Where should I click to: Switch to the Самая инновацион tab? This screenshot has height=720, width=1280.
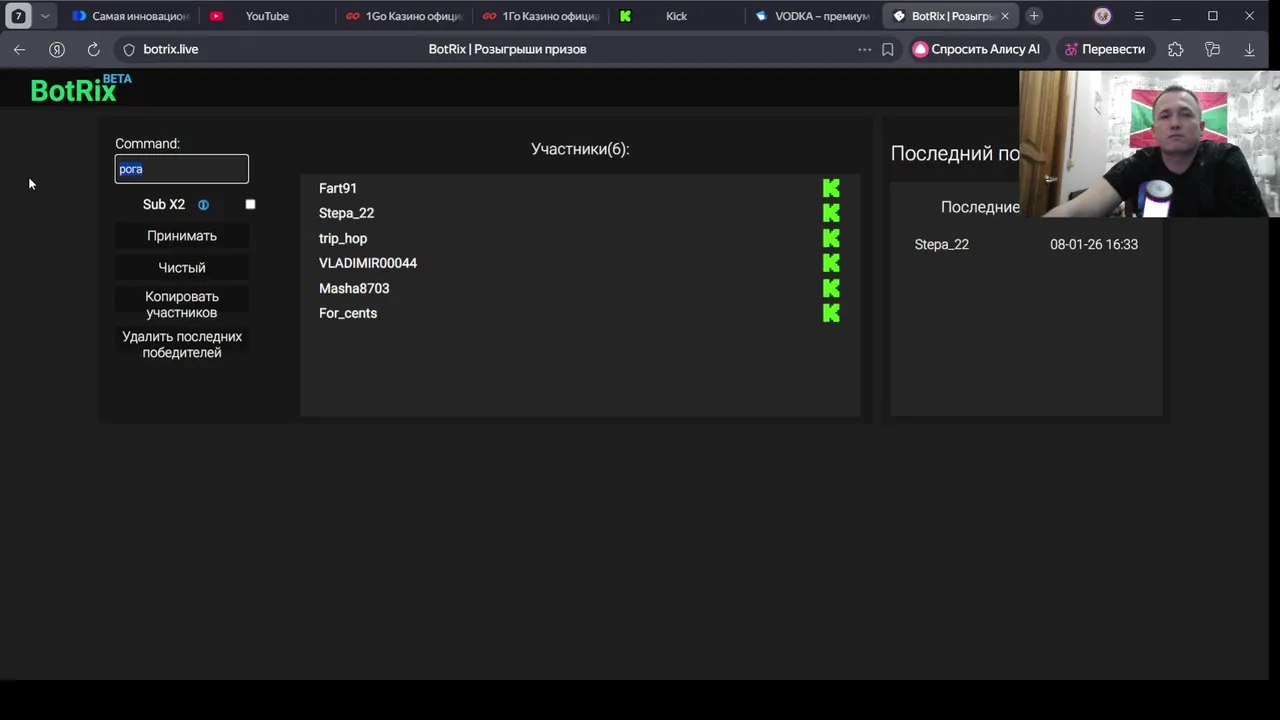[131, 16]
